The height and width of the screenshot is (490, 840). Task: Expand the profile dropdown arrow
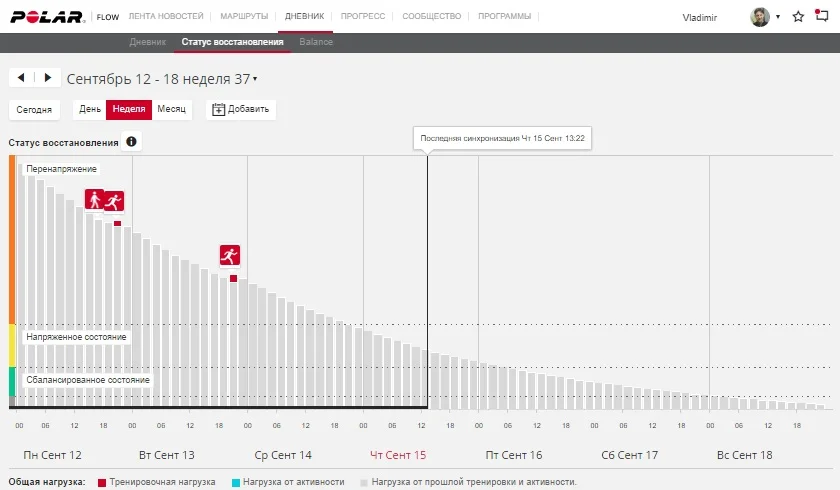[778, 17]
